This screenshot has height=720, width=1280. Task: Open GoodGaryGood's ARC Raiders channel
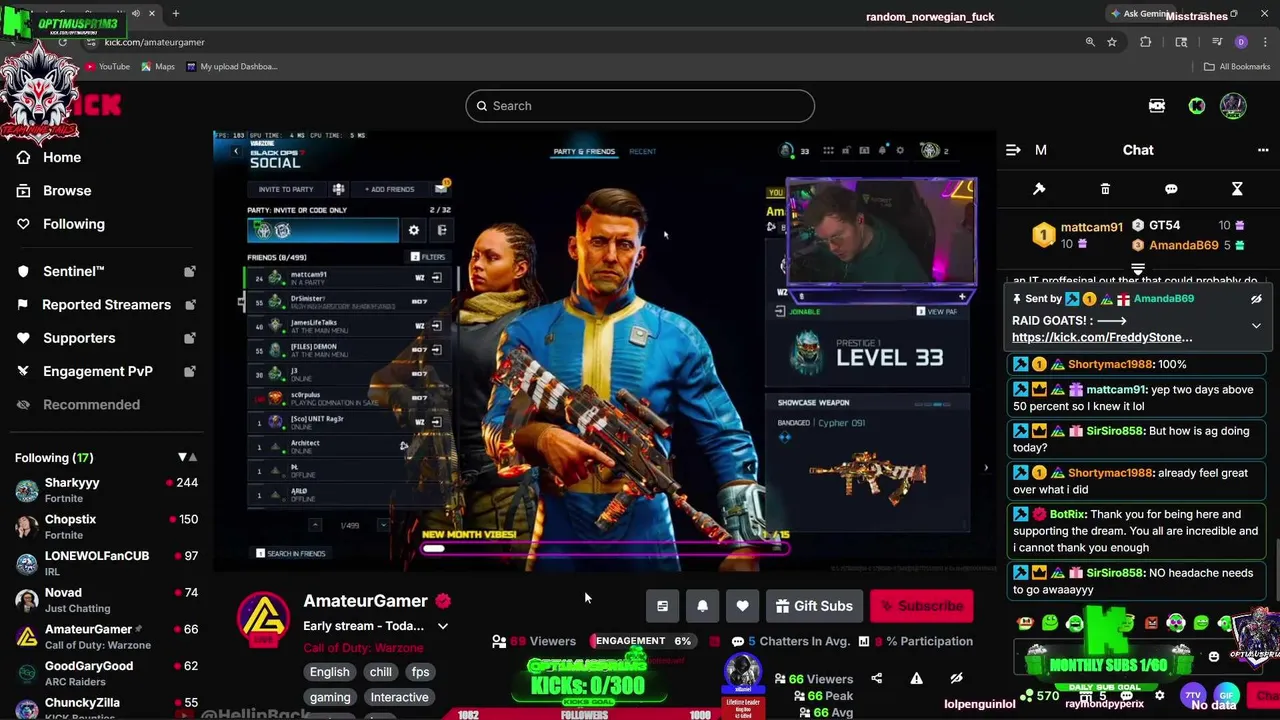tap(106, 673)
